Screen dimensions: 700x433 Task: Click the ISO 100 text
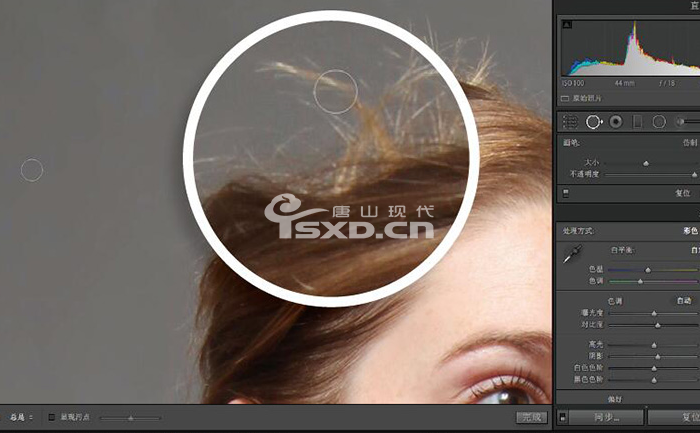(x=573, y=83)
